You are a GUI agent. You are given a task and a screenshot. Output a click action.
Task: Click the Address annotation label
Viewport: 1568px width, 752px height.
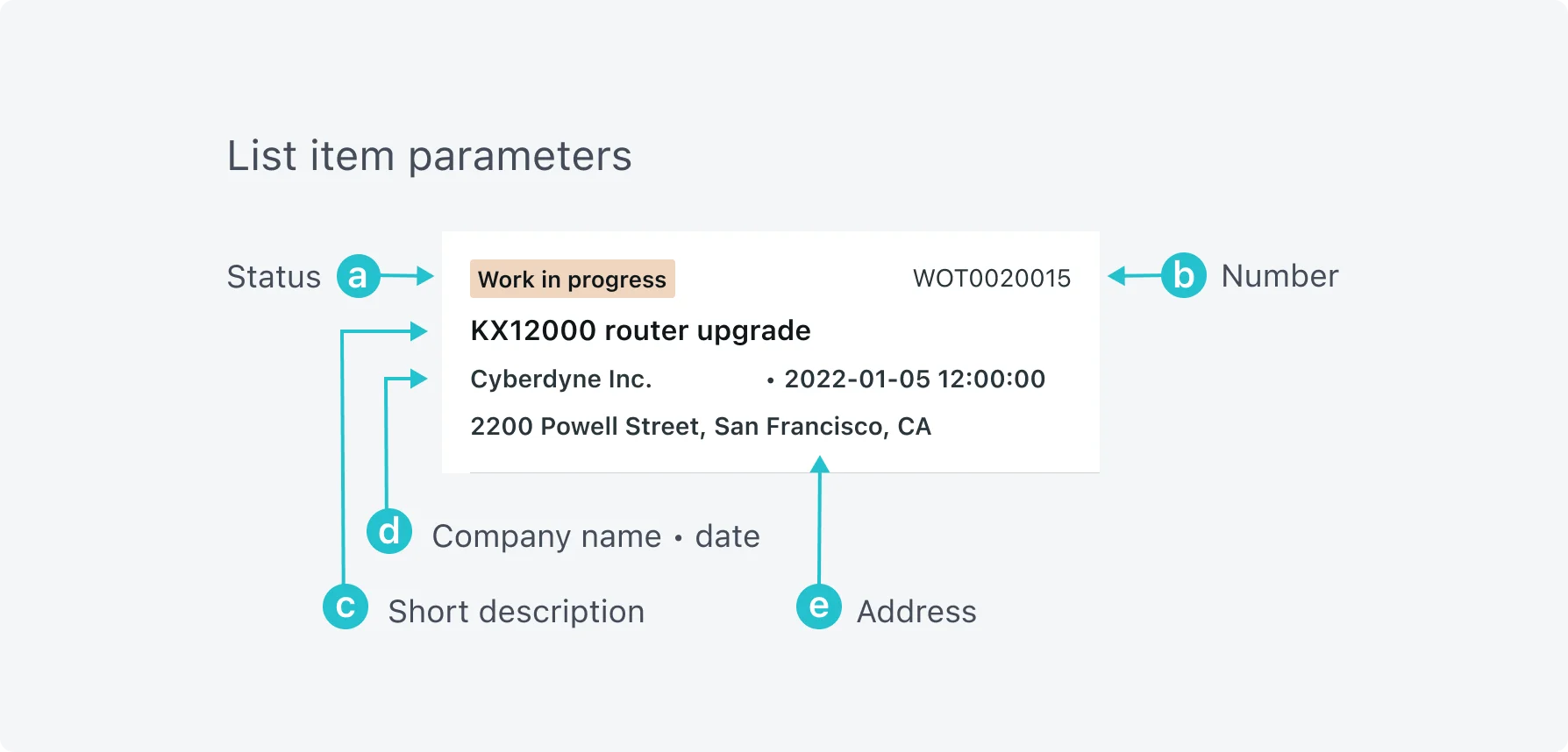point(916,612)
